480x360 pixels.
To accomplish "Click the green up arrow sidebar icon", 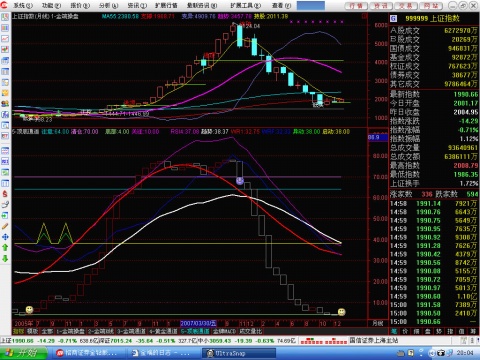I will tap(5, 247).
